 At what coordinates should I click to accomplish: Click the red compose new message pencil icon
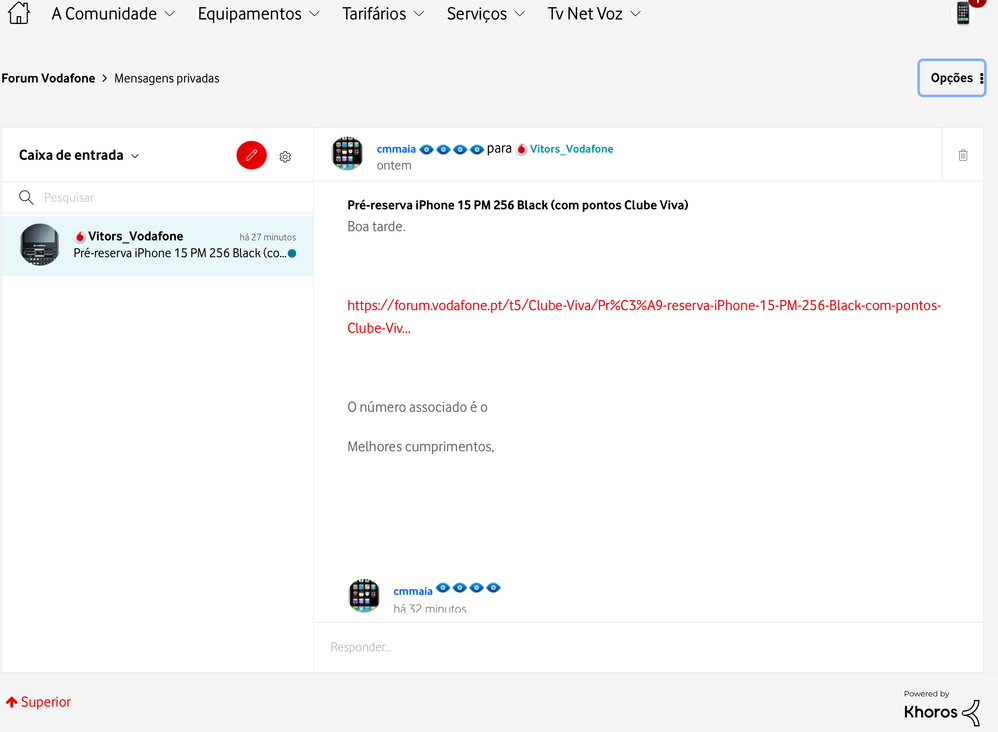click(x=252, y=155)
